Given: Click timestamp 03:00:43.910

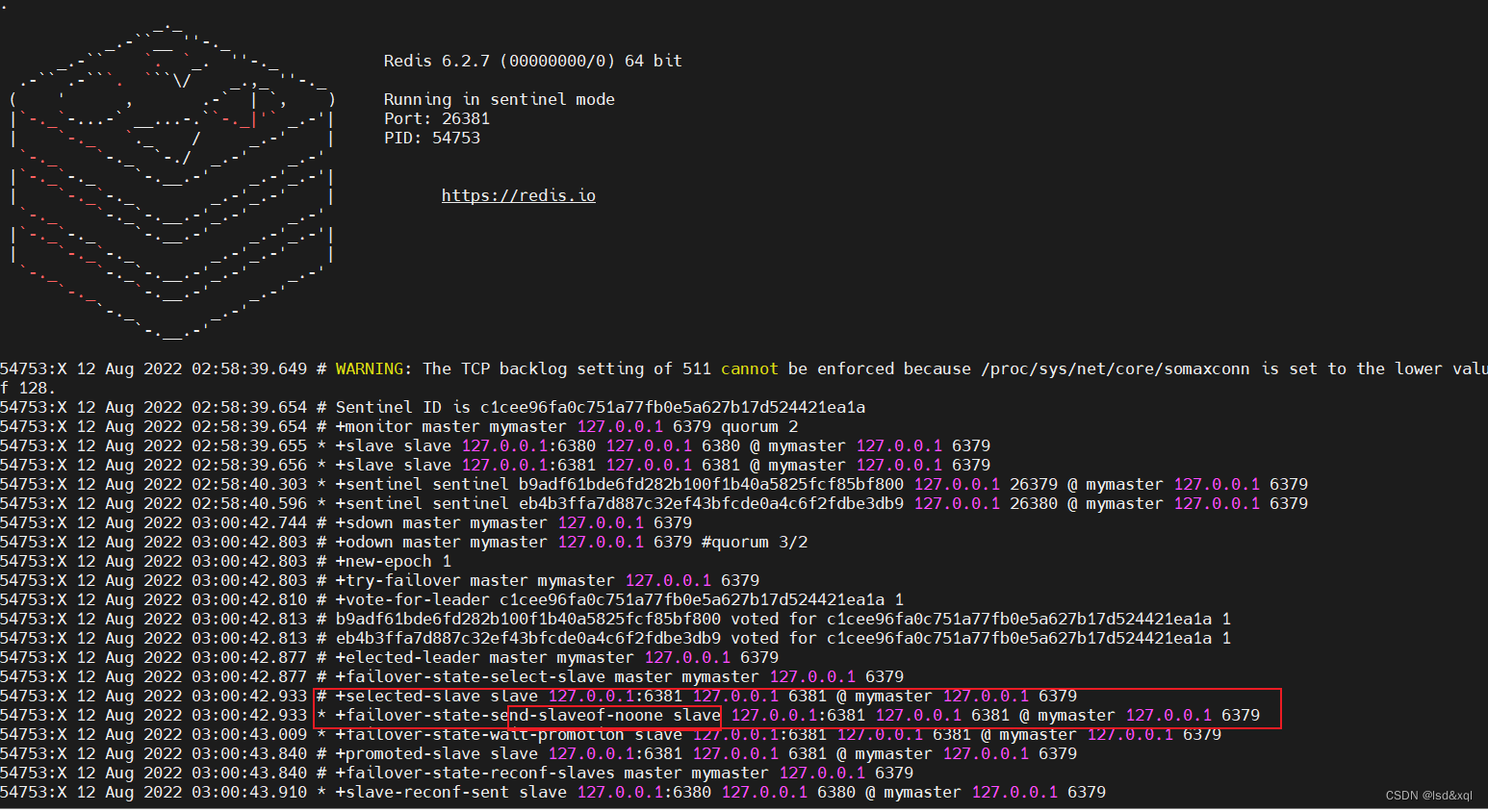Looking at the screenshot, I should click(249, 792).
